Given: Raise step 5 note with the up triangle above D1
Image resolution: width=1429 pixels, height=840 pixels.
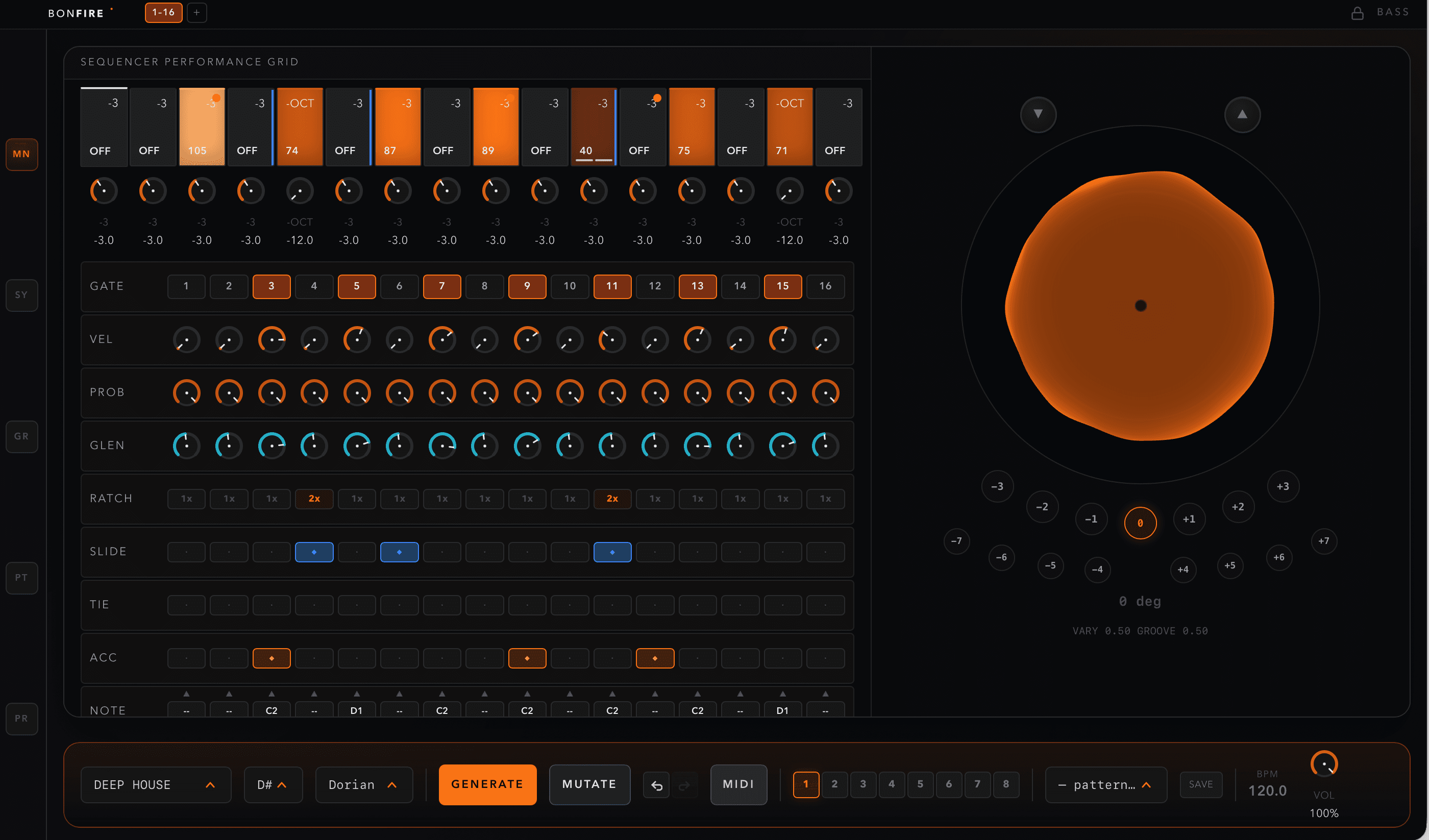Looking at the screenshot, I should (357, 694).
